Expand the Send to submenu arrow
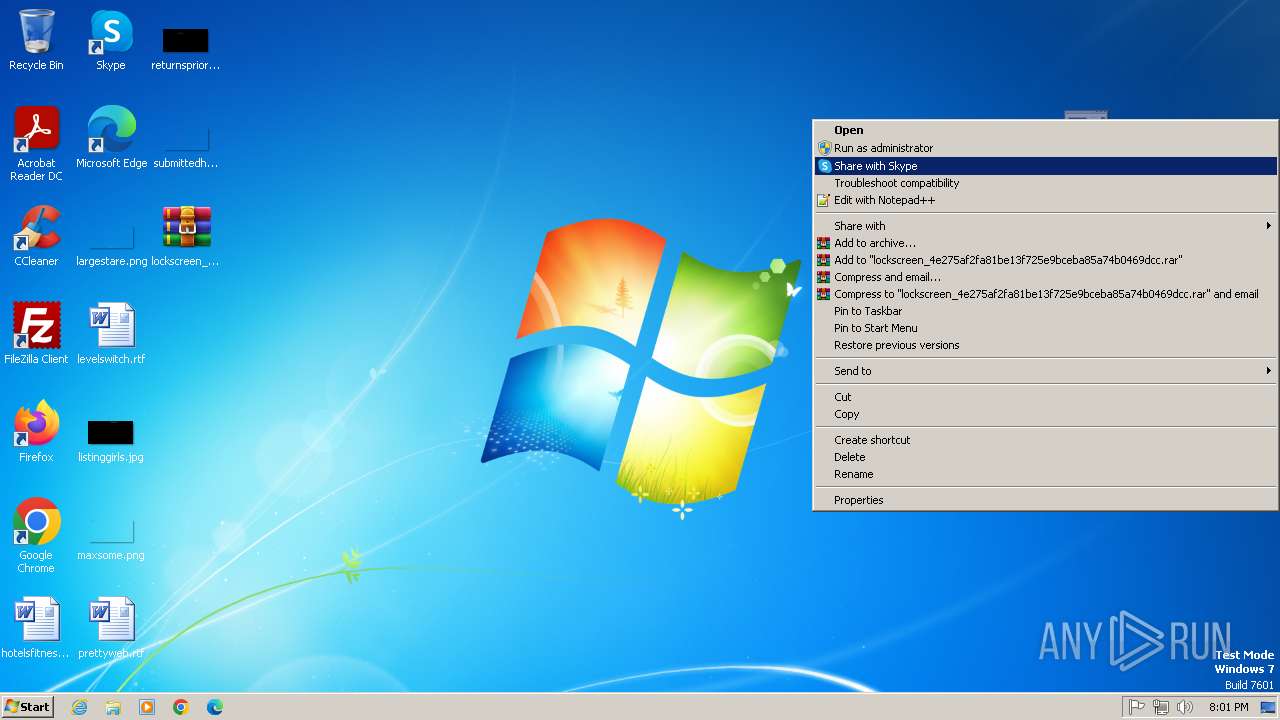 tap(1268, 371)
